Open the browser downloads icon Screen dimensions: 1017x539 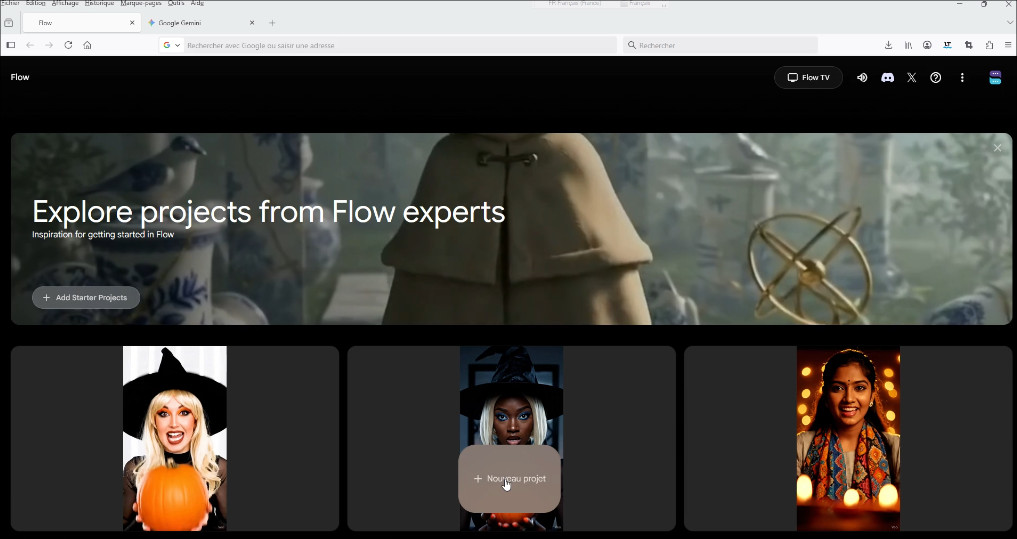click(x=888, y=45)
